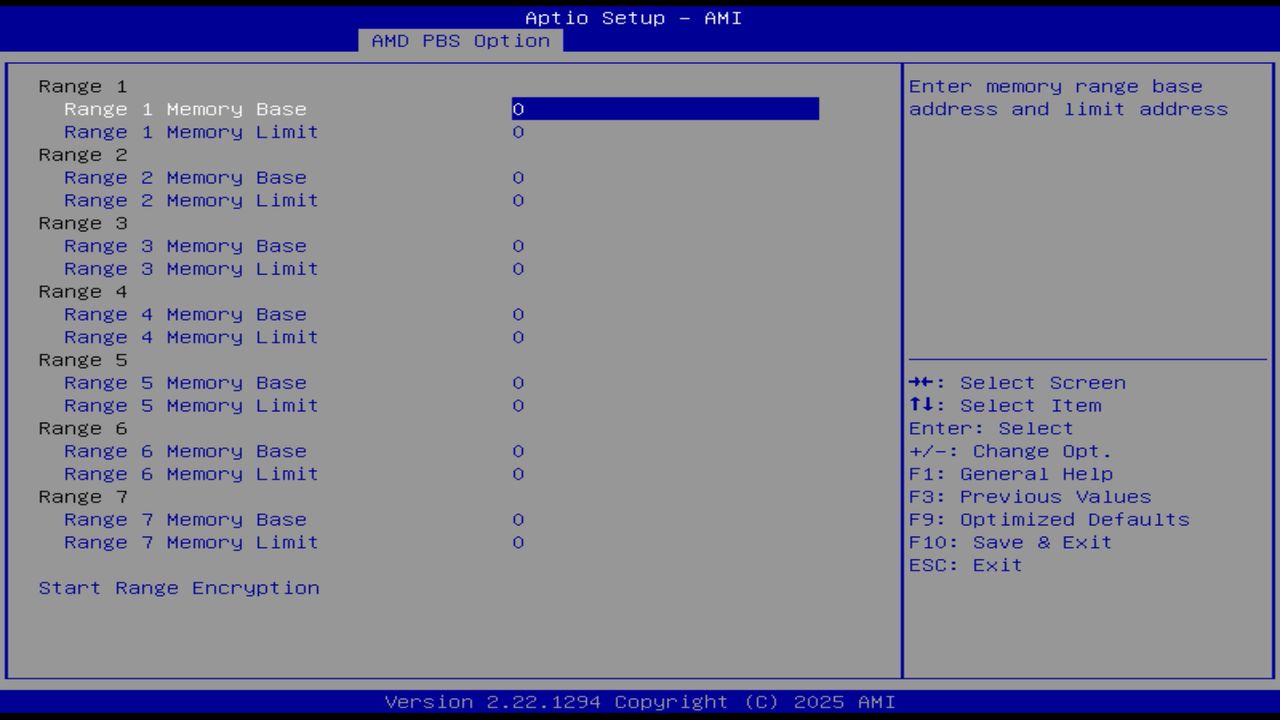Select the Range 4 Memory Base entry

[x=185, y=314]
